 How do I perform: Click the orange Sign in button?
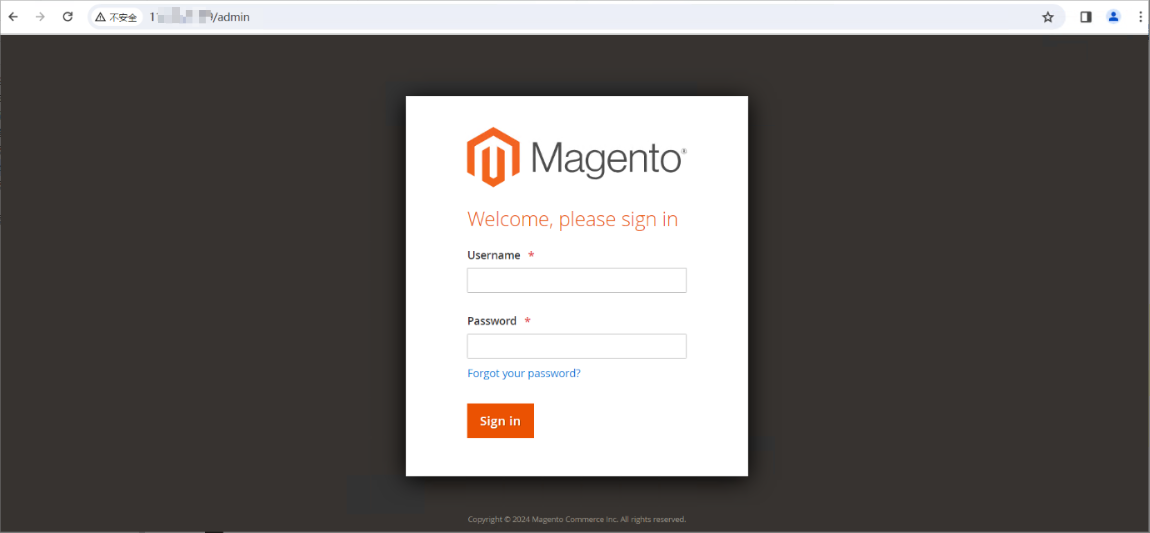[500, 421]
